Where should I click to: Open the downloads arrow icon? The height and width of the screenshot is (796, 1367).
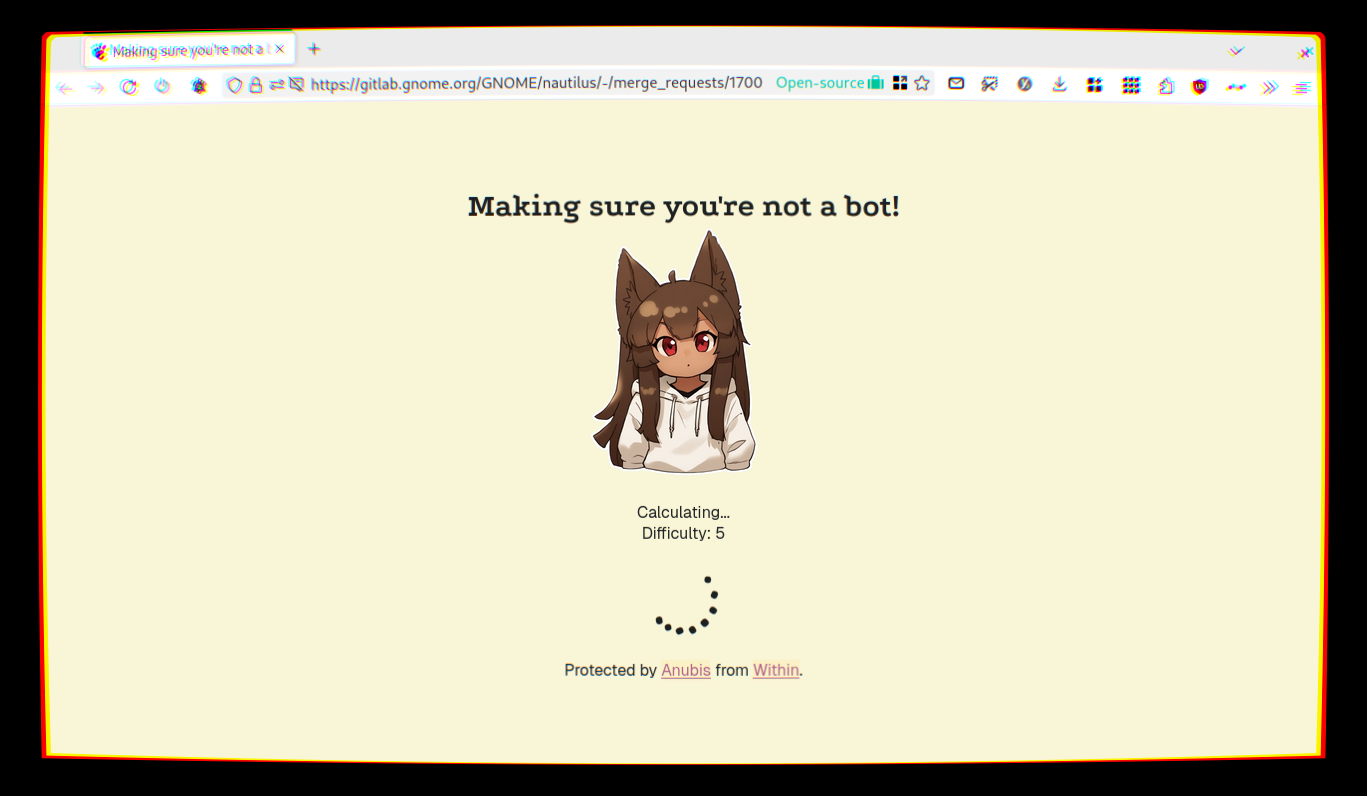1060,85
